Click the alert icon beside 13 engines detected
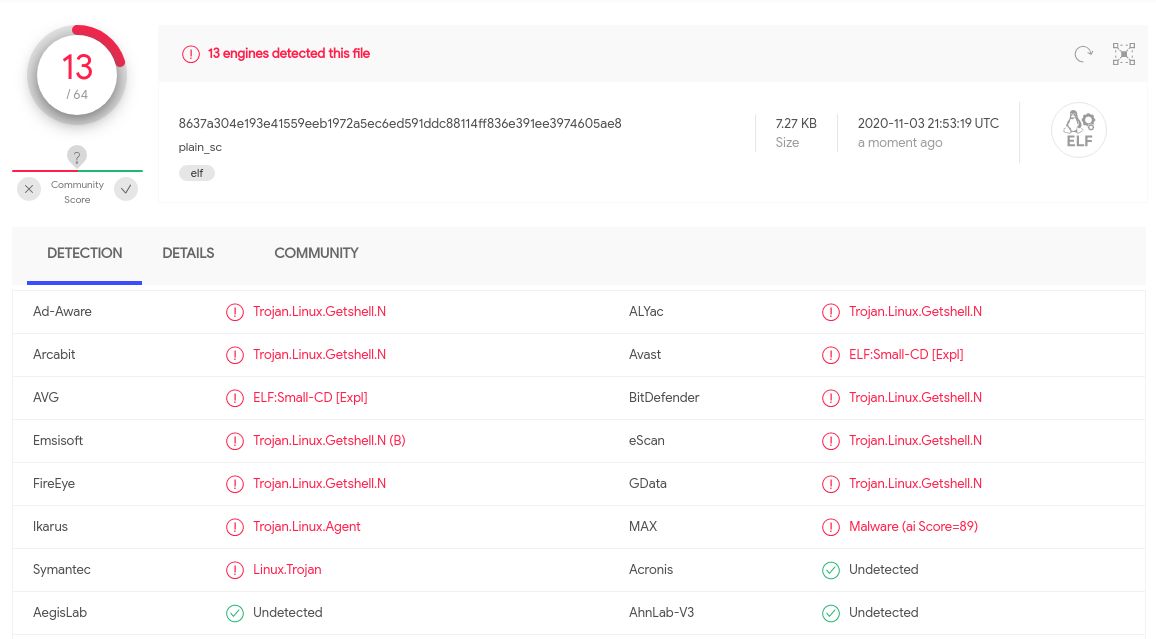 coord(191,54)
